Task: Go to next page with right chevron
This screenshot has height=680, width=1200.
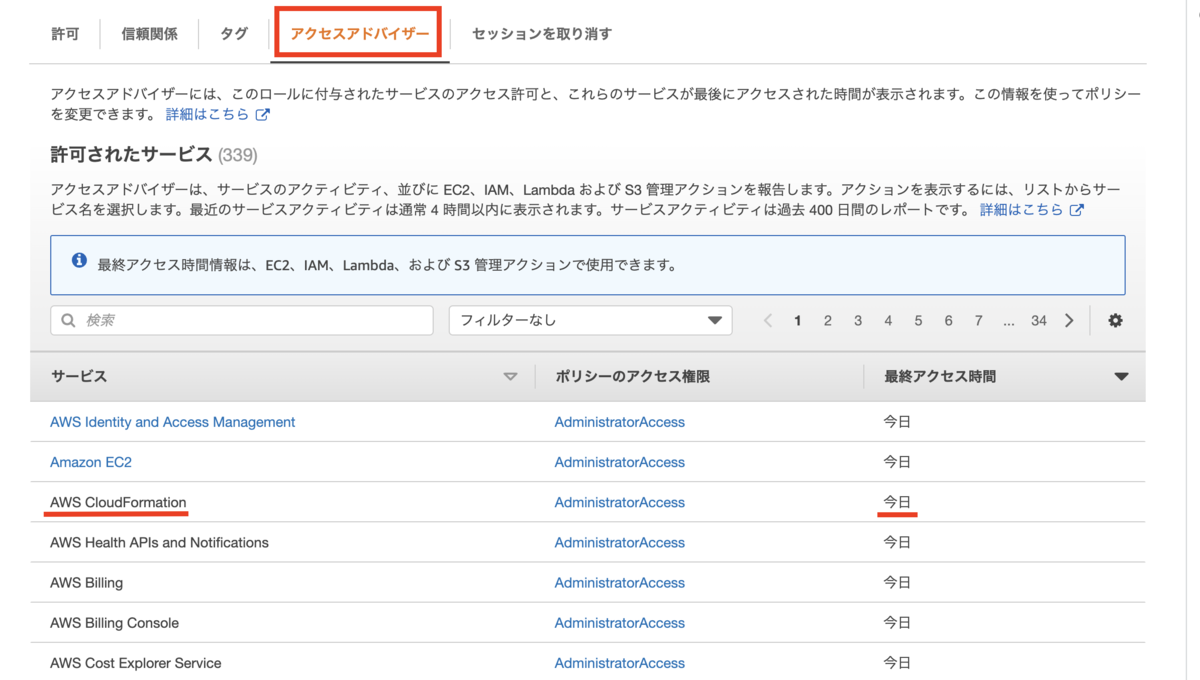Action: (x=1069, y=321)
